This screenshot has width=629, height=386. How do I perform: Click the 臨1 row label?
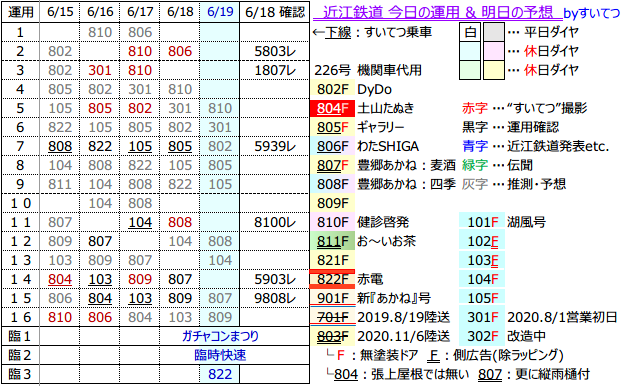click(x=20, y=336)
